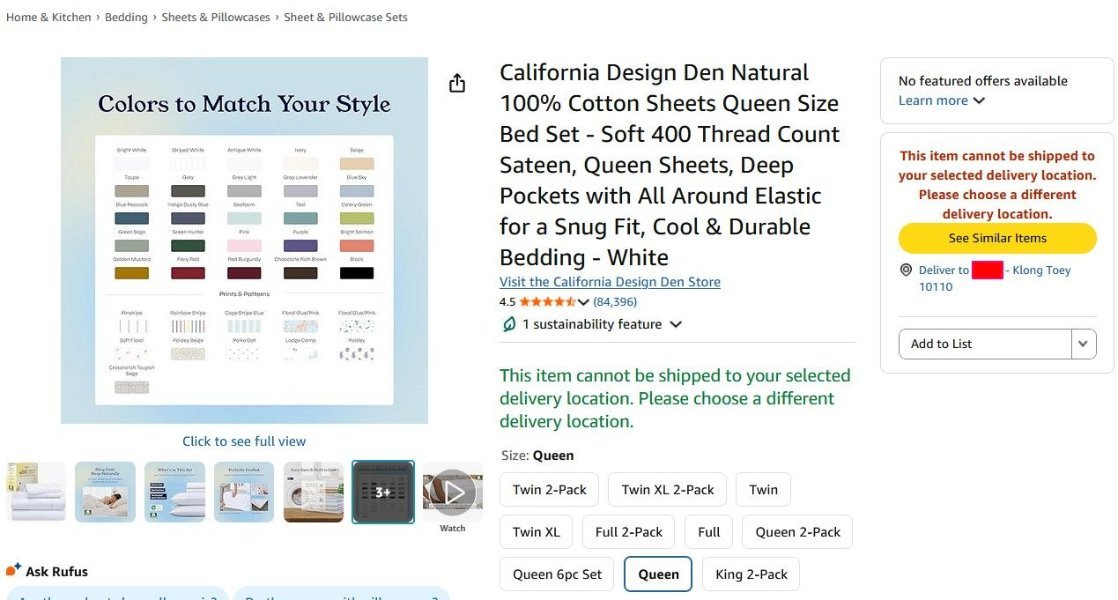Play the product video thumbnail
The width and height of the screenshot is (1118, 600).
click(x=453, y=492)
